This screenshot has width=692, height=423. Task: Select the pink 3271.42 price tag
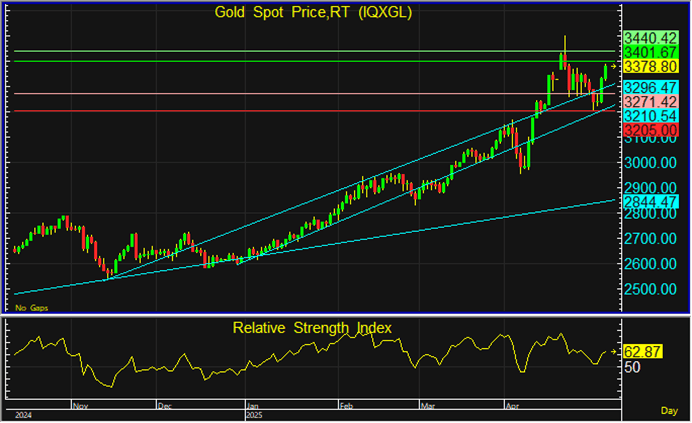click(651, 102)
